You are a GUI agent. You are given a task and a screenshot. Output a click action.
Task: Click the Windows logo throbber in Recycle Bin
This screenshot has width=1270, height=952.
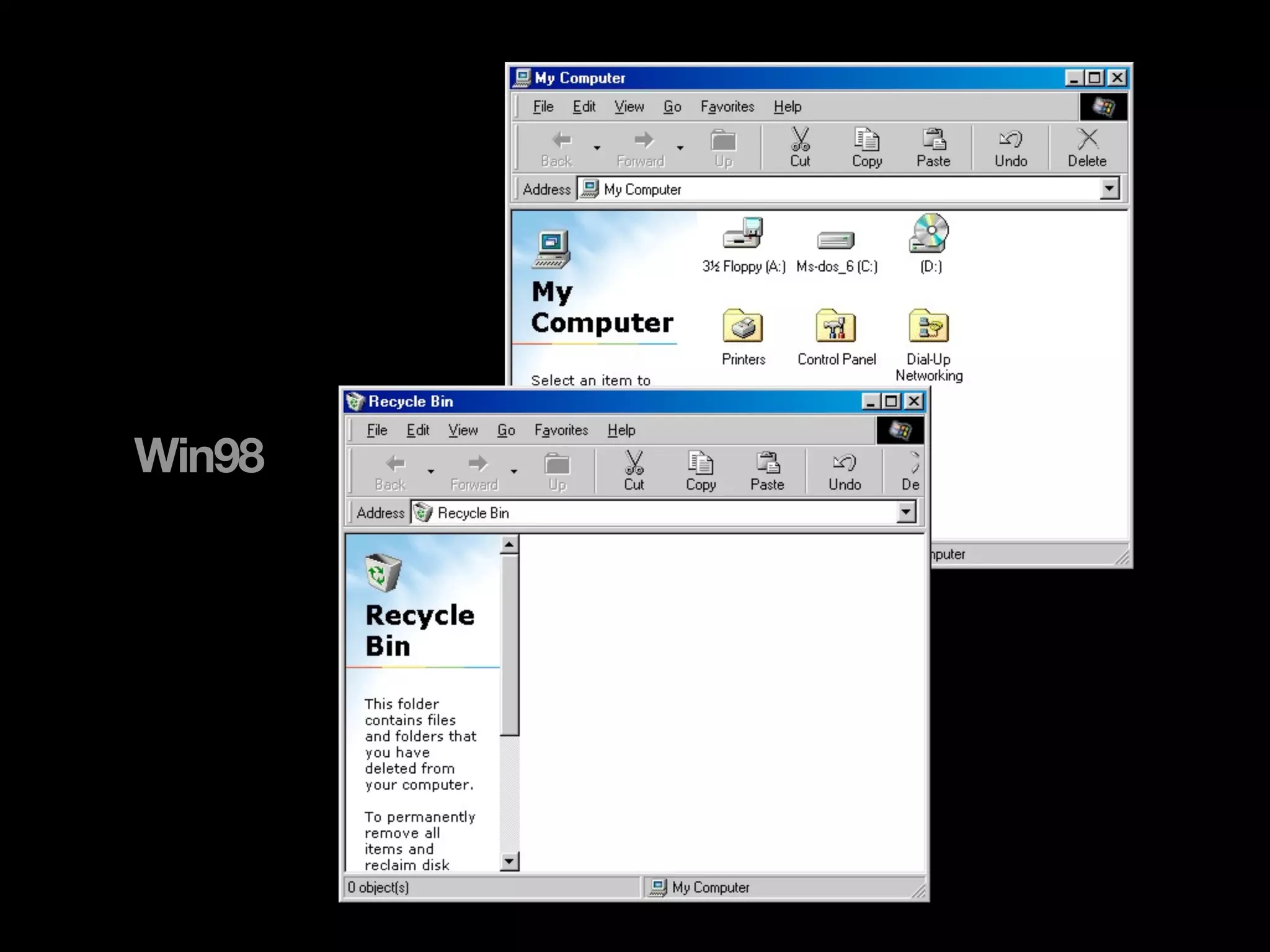click(x=900, y=430)
